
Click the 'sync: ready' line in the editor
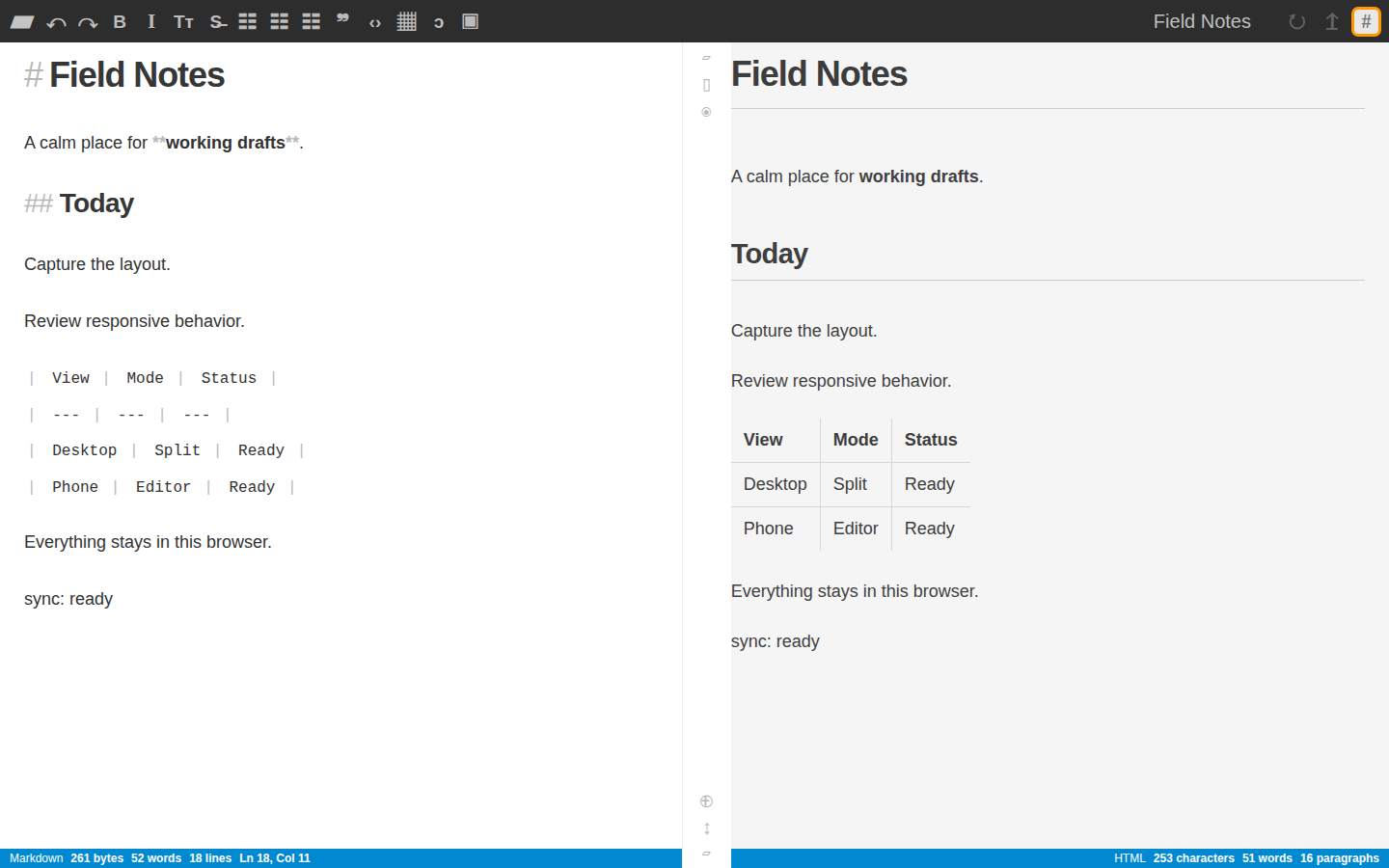pyautogui.click(x=68, y=599)
